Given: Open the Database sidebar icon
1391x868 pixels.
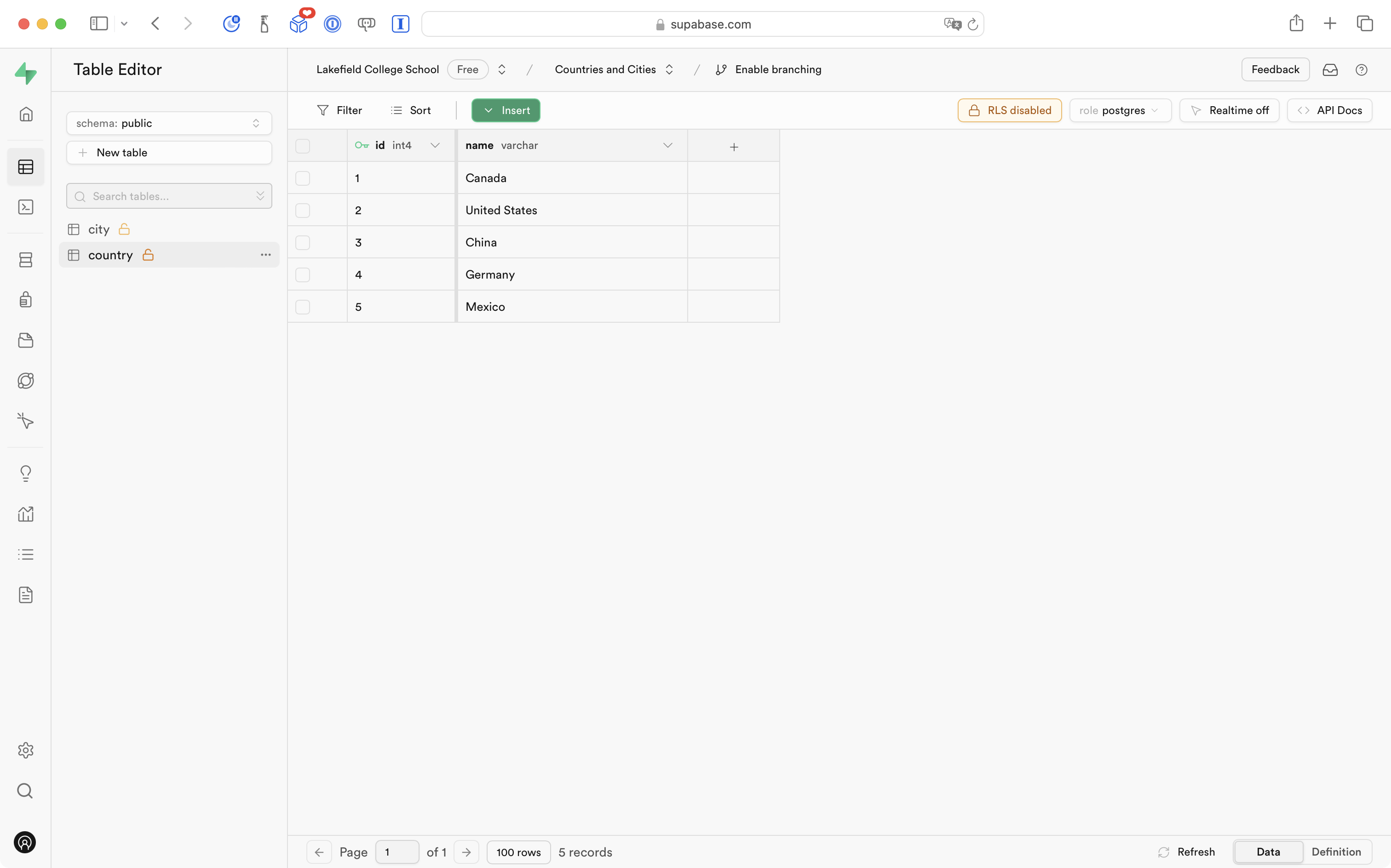Looking at the screenshot, I should click(x=26, y=260).
